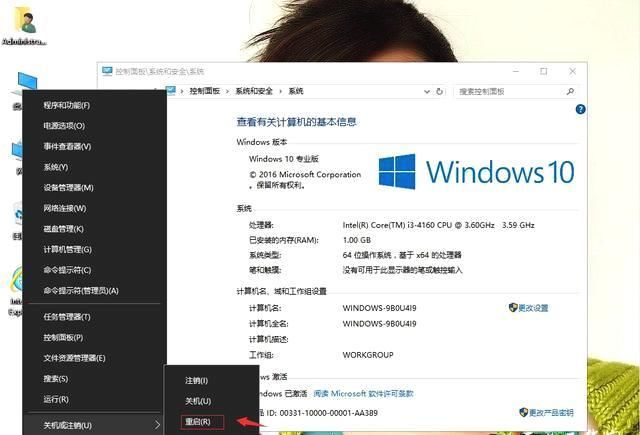
Task: Minimize the system window
Action: point(516,71)
